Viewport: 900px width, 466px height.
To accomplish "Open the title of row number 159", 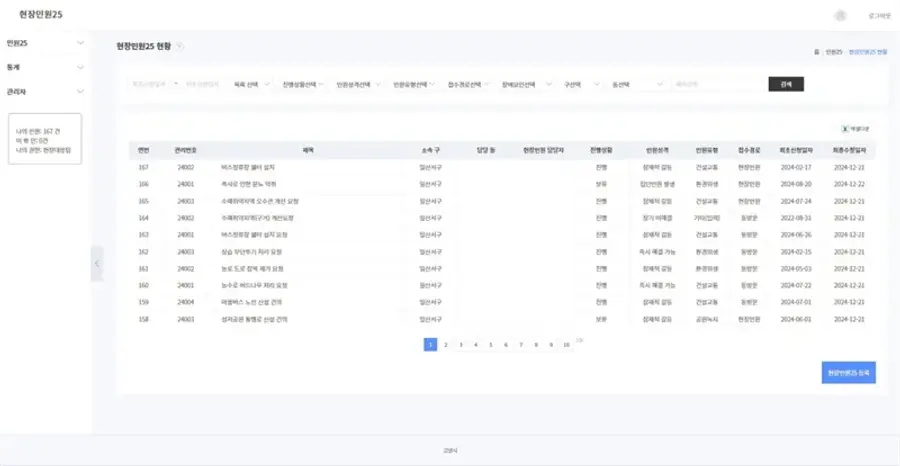I will coord(251,302).
